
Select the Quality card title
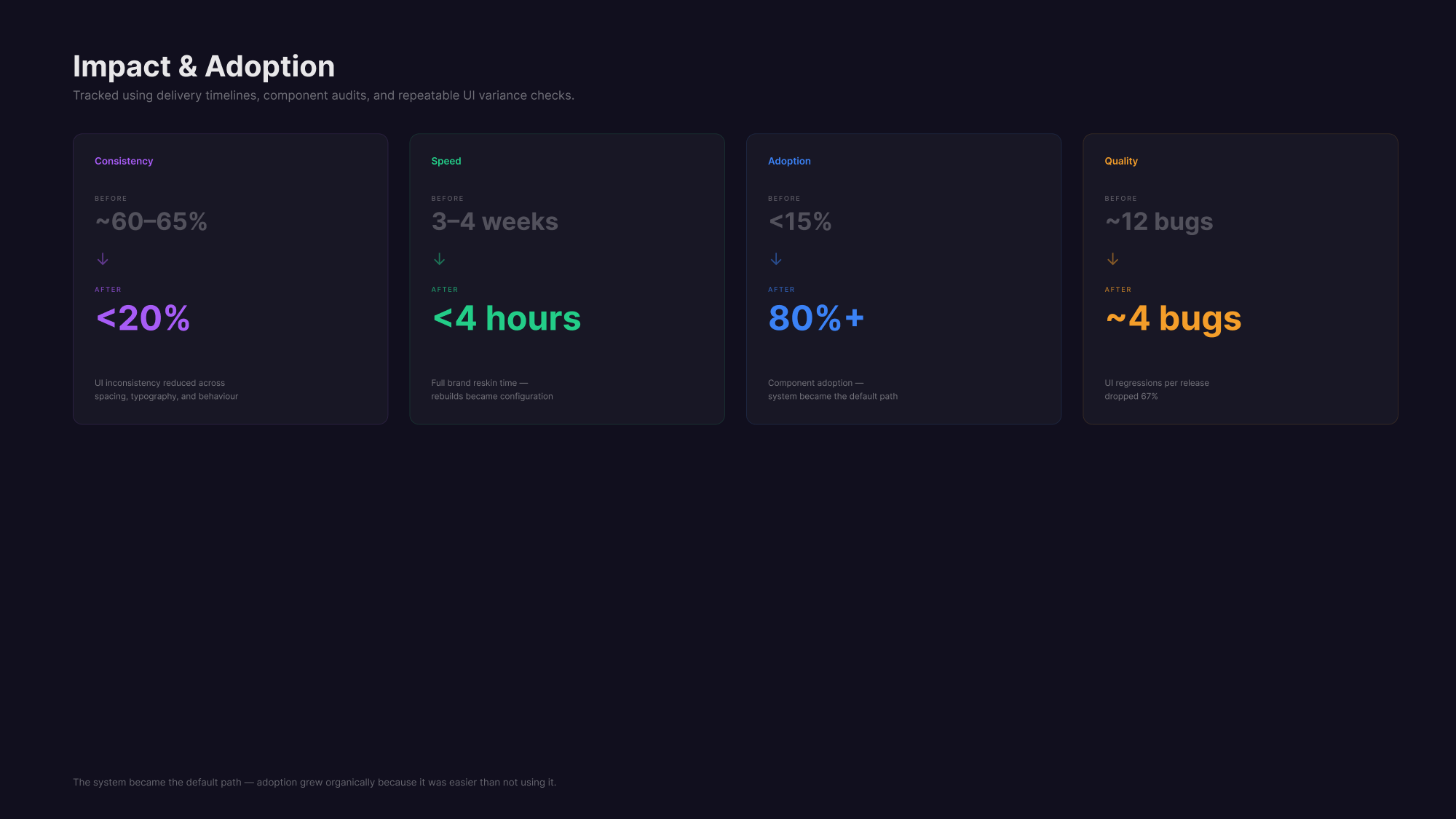pos(1121,161)
